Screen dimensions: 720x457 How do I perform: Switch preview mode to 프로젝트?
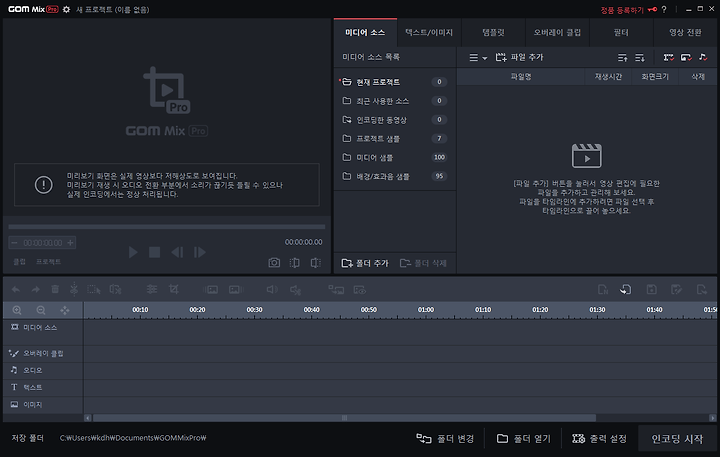[48, 262]
